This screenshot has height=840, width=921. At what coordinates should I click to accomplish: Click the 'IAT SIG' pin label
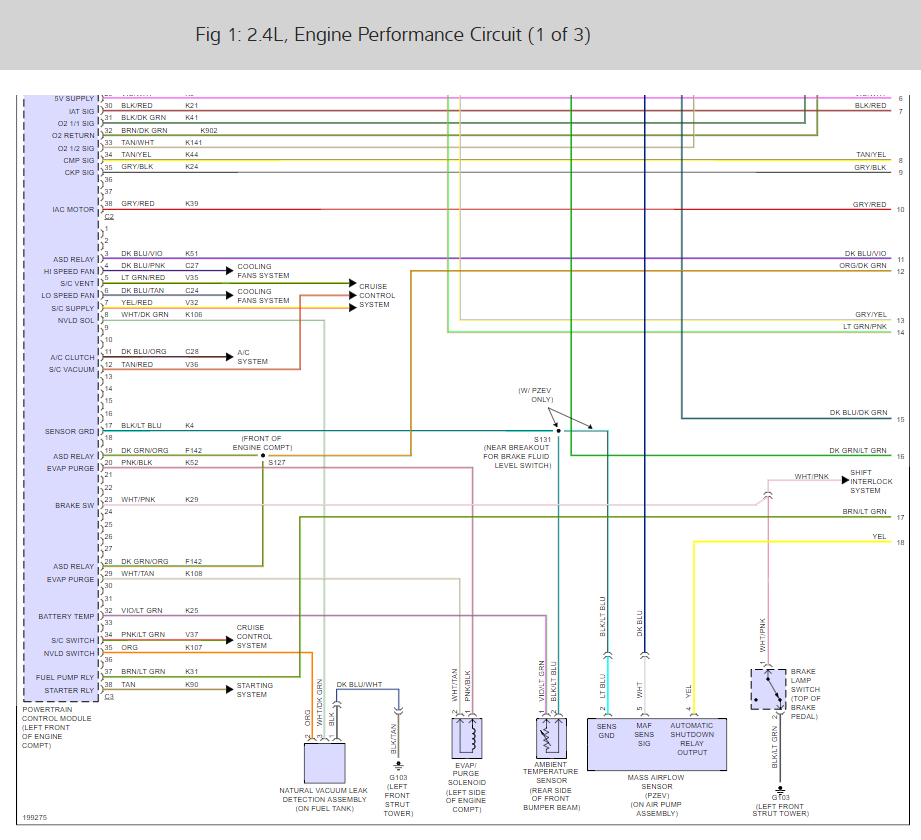coord(81,112)
